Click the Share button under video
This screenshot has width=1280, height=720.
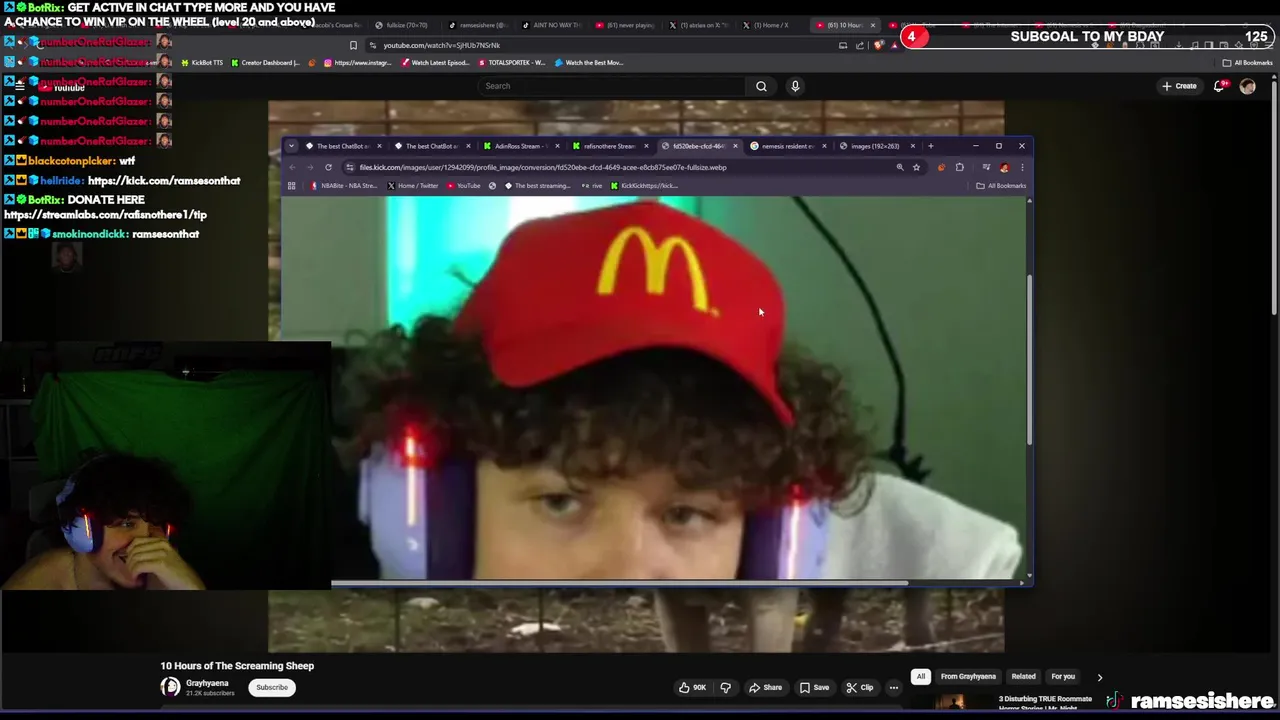point(766,687)
